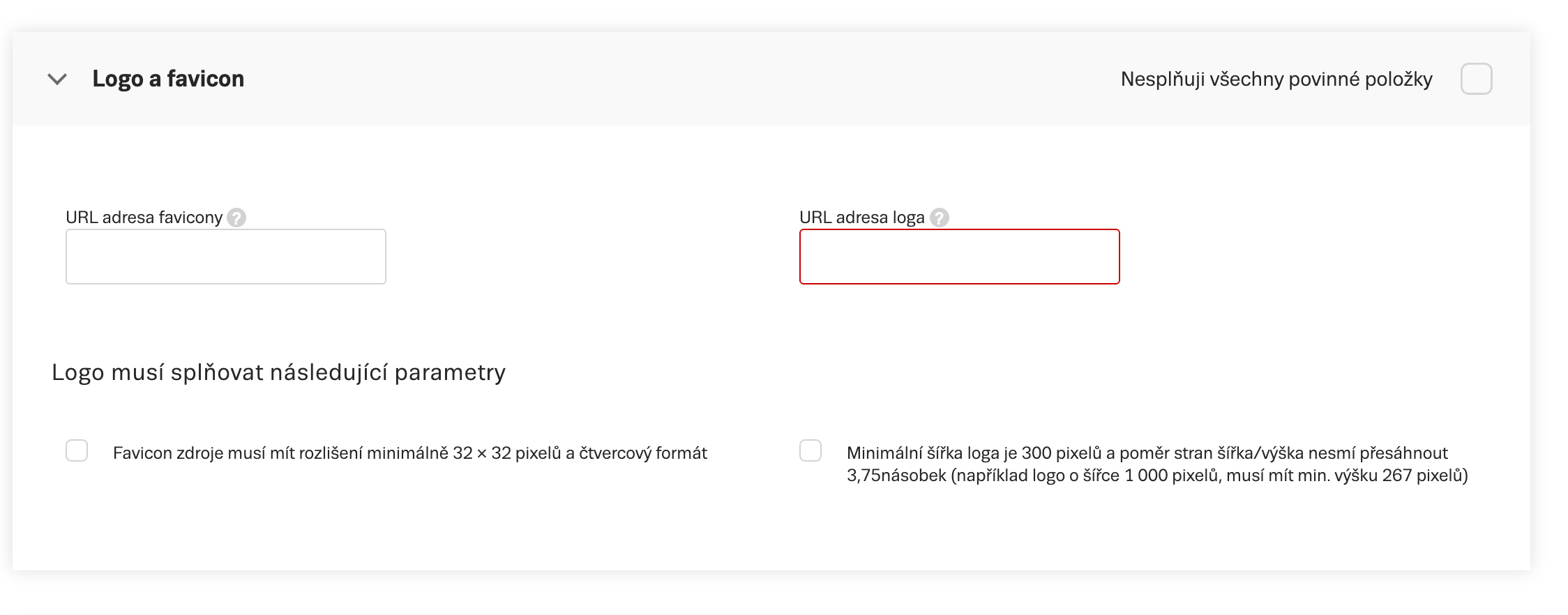The image size is (1568, 615).
Task: Click the empty gray section header bar
Action: coord(663,79)
